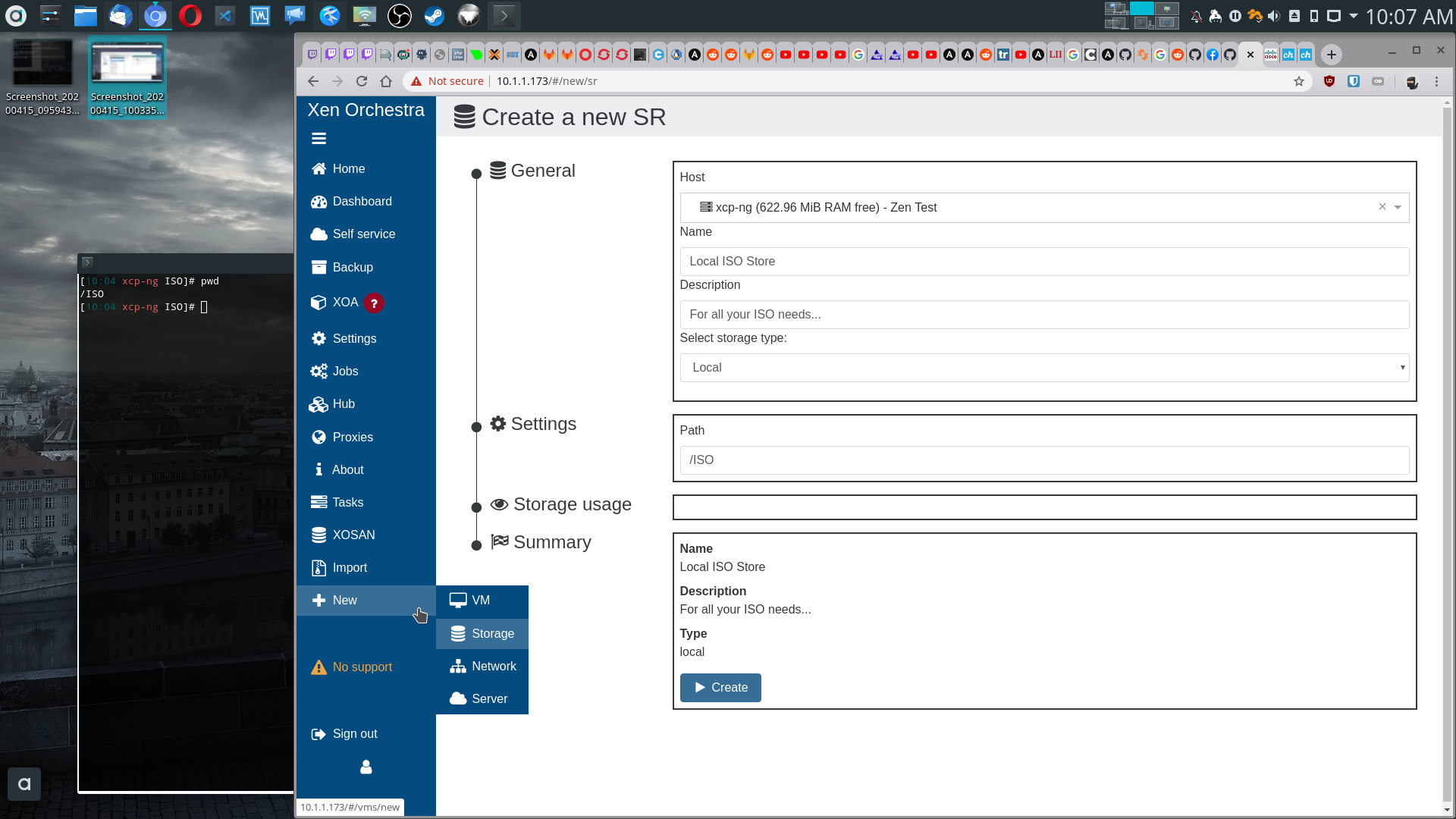This screenshot has height=819, width=1456.
Task: Click the Steam icon in the taskbar
Action: coord(435,15)
